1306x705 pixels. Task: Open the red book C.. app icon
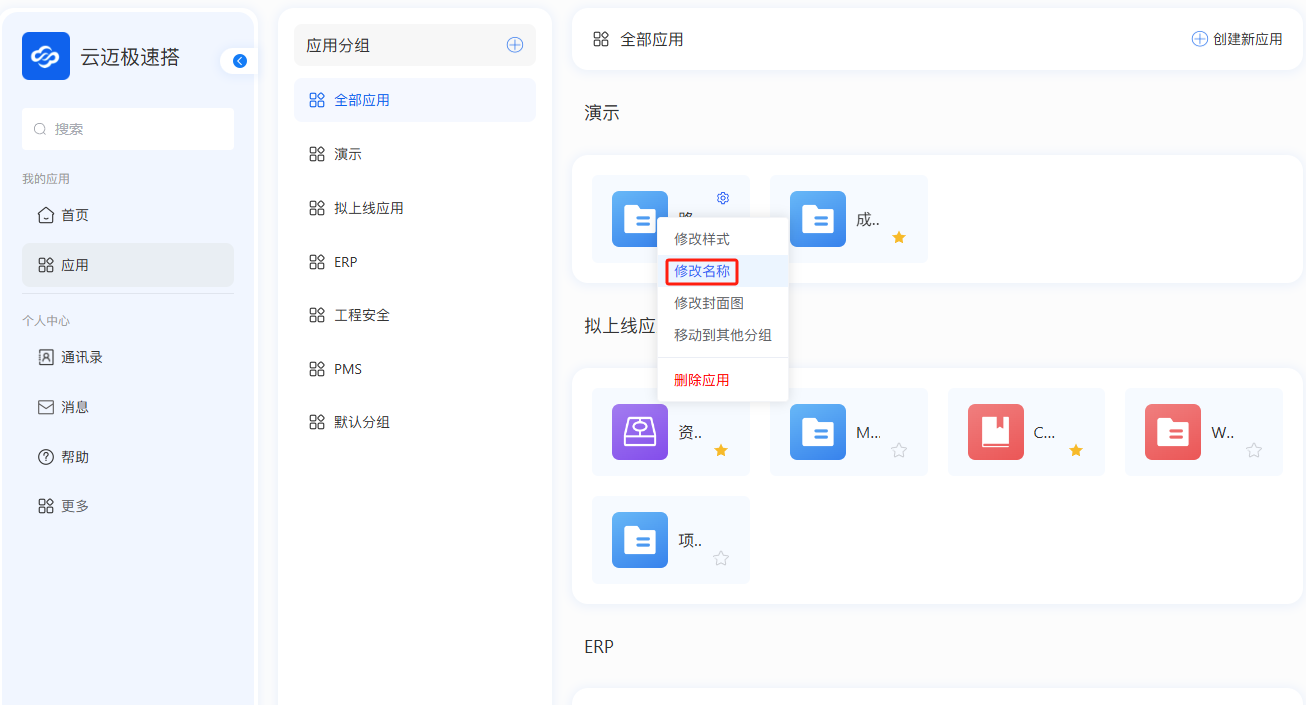coord(995,432)
